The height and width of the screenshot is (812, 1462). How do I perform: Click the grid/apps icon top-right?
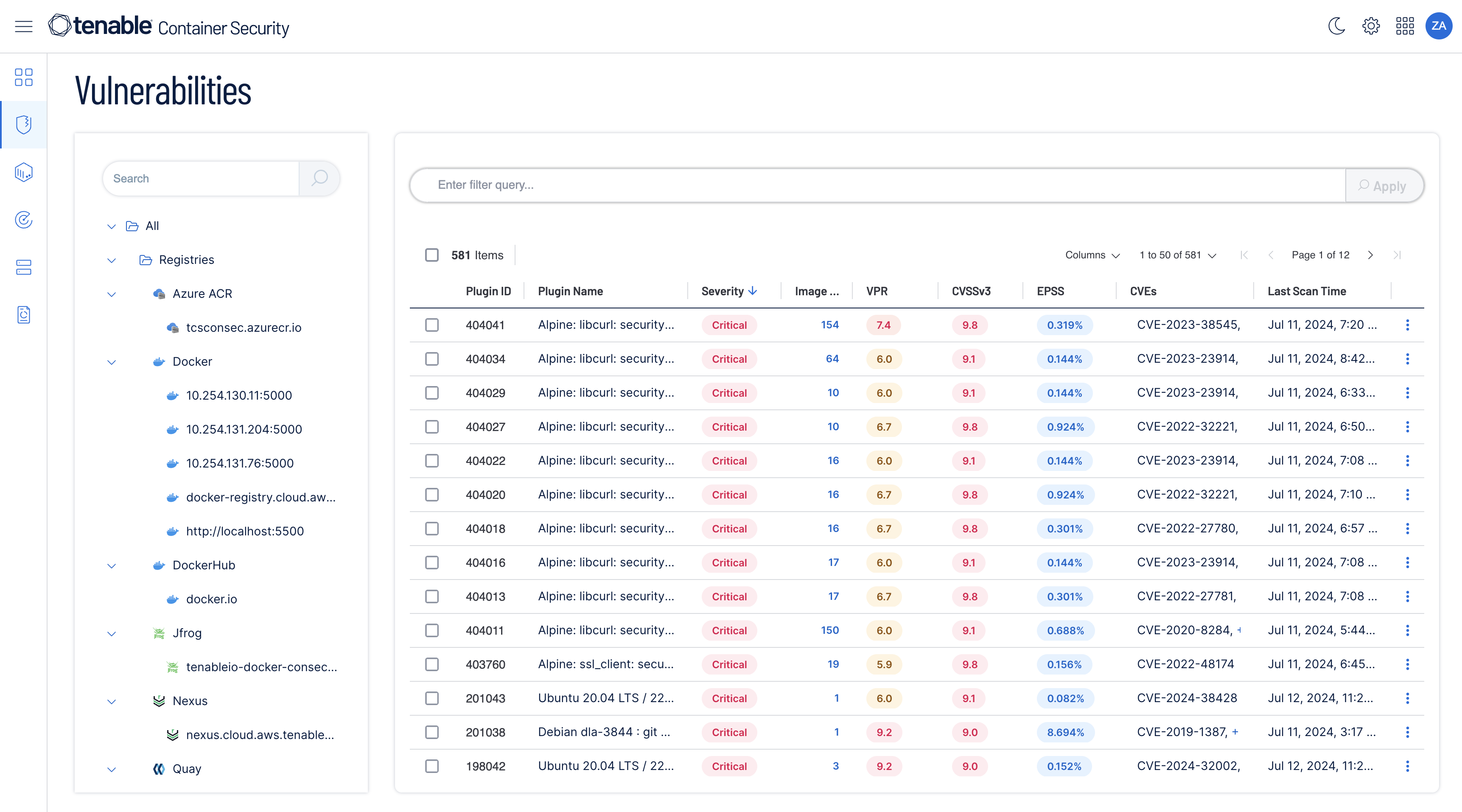(1404, 27)
